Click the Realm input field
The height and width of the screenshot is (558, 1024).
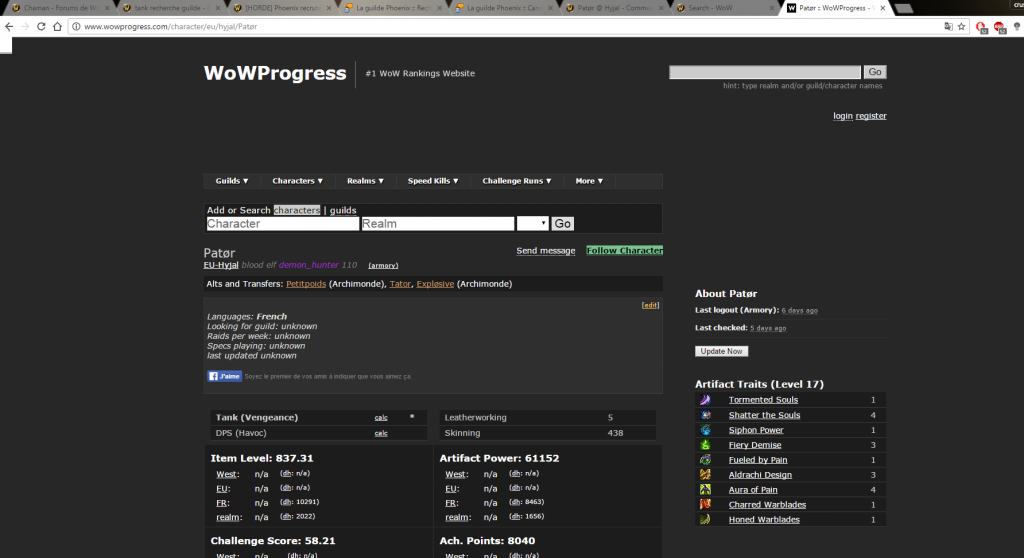pyautogui.click(x=438, y=223)
